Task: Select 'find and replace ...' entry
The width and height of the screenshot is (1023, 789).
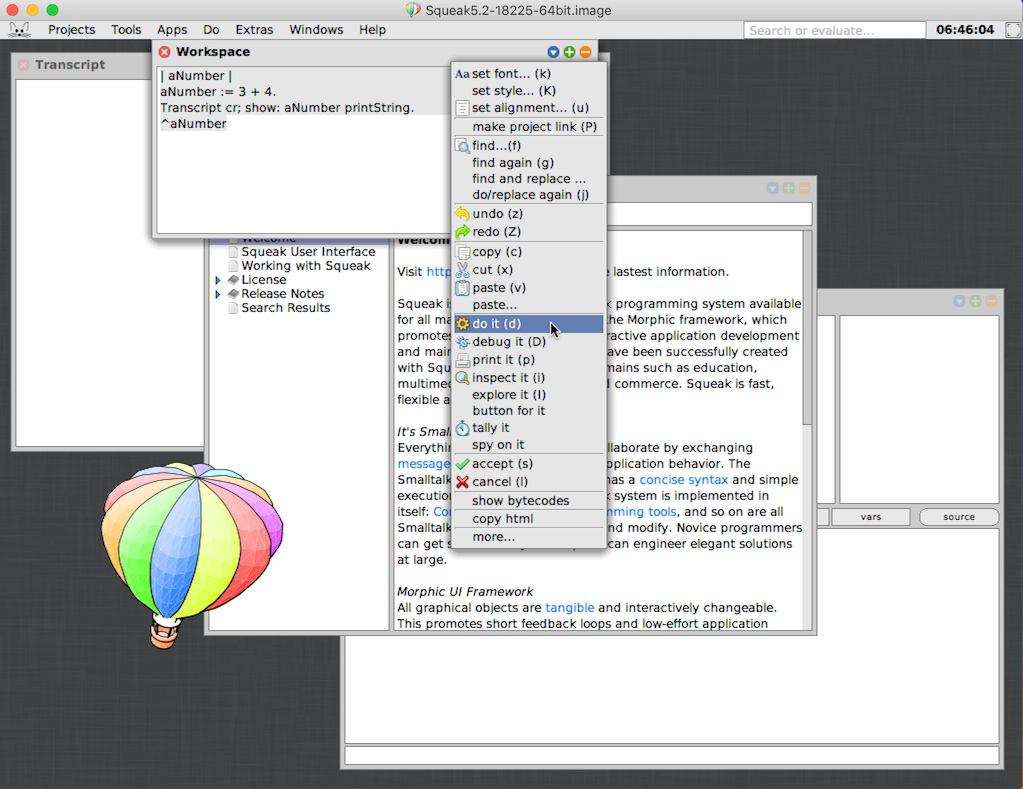Action: click(x=528, y=179)
